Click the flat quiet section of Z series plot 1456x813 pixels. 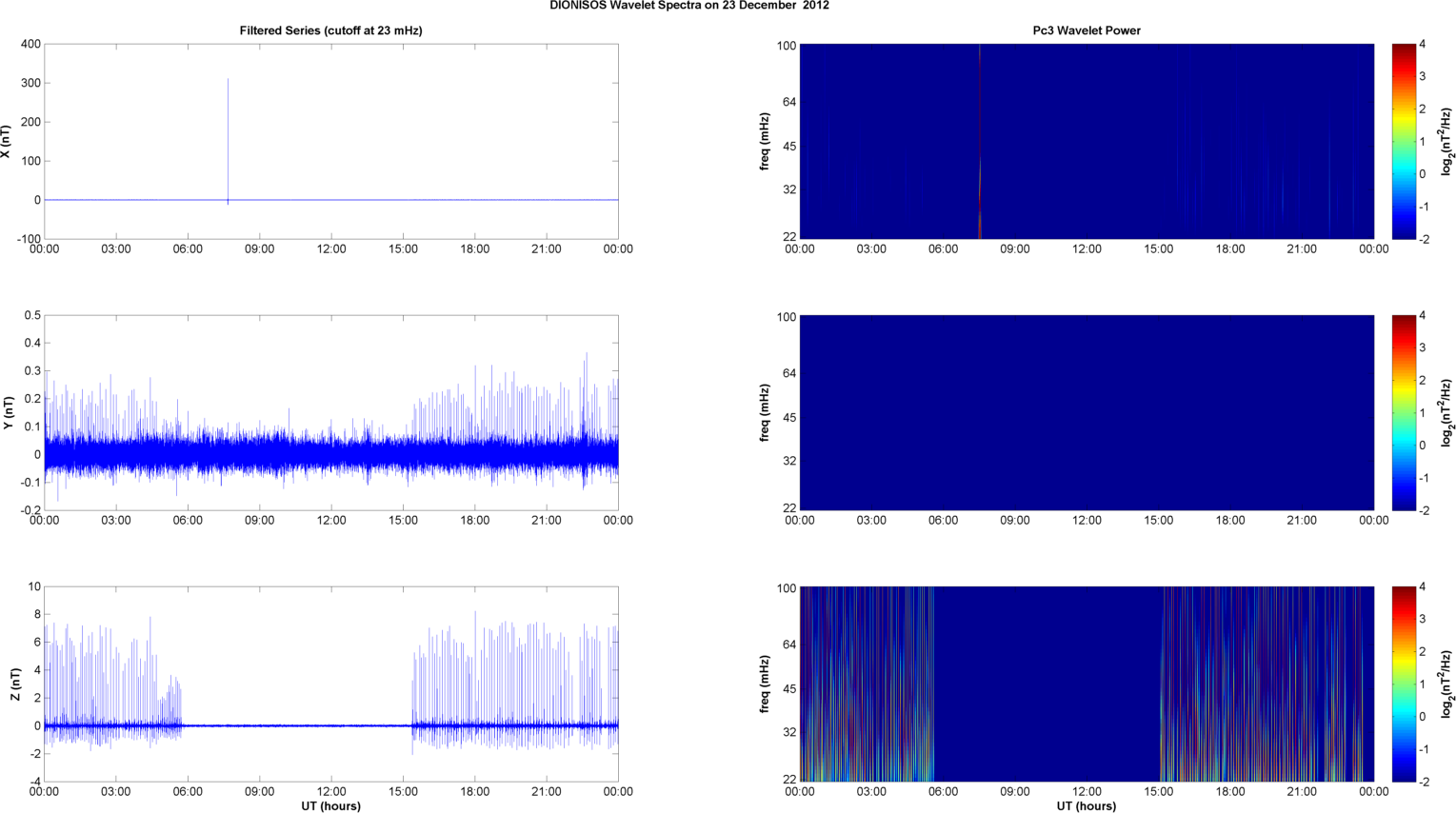click(x=296, y=725)
